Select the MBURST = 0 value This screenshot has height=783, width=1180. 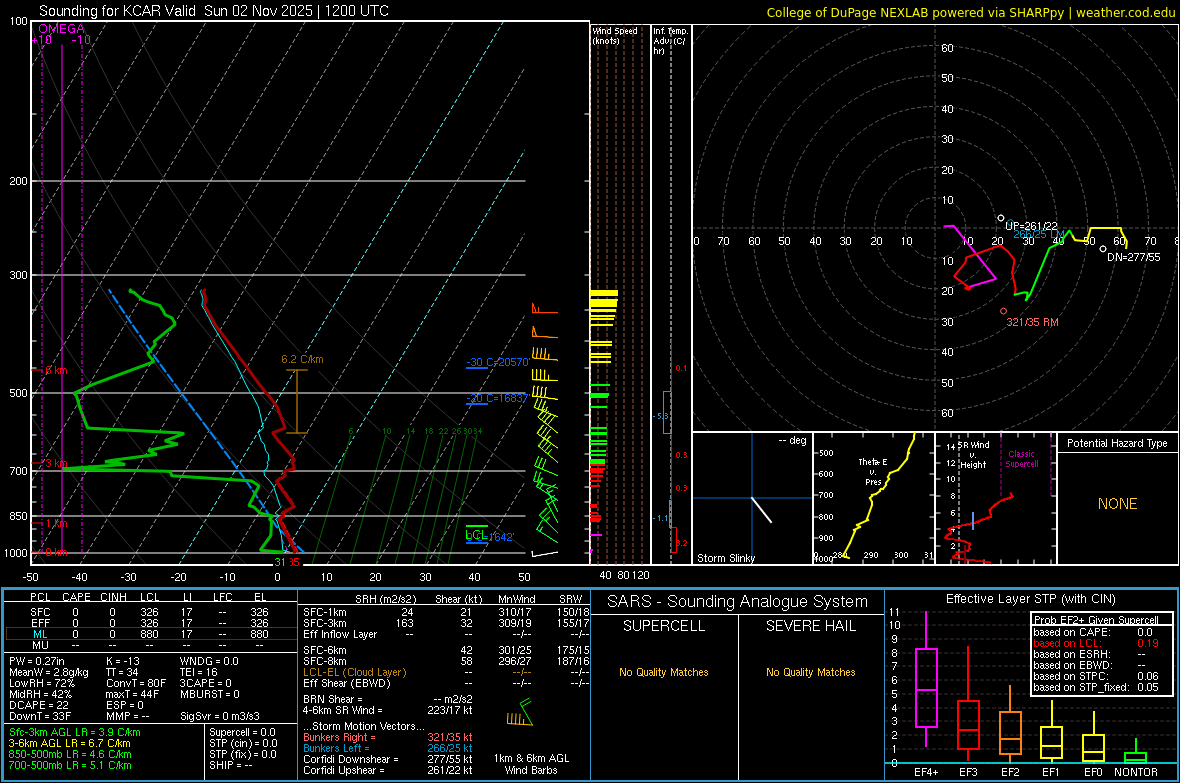[210, 694]
